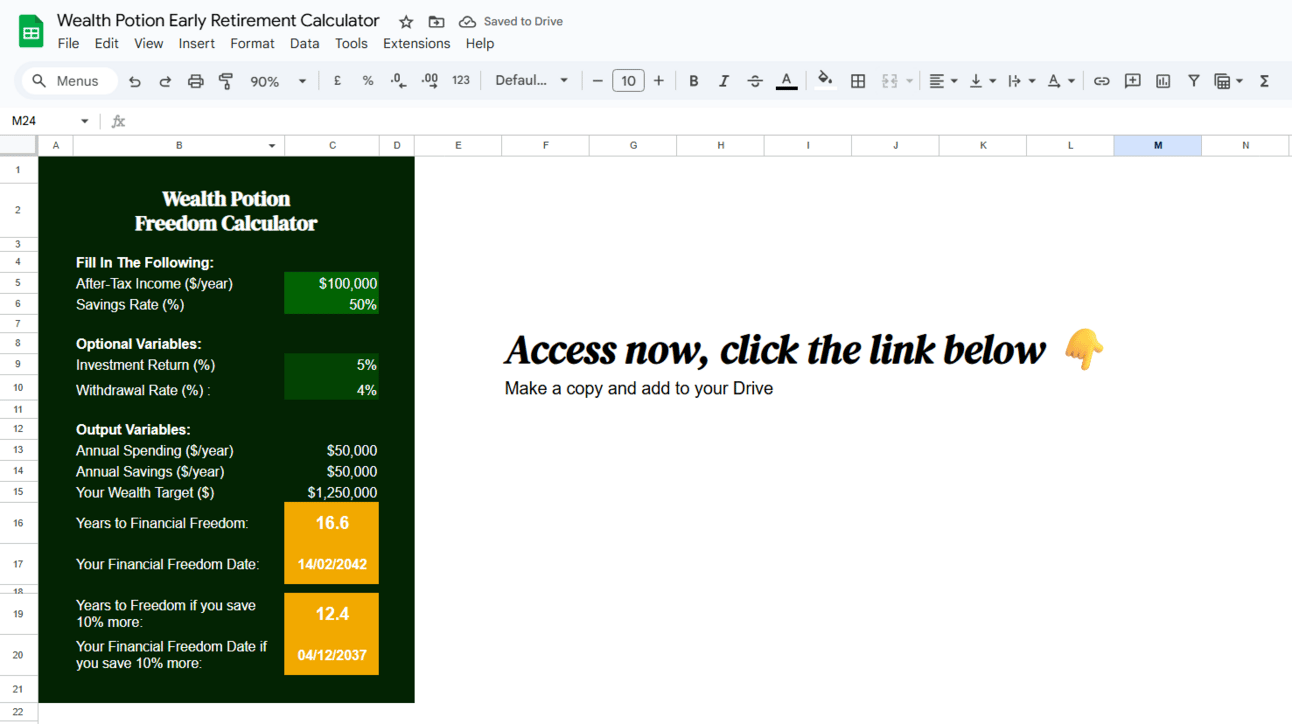
Task: Decrease decimal places
Action: 398,81
